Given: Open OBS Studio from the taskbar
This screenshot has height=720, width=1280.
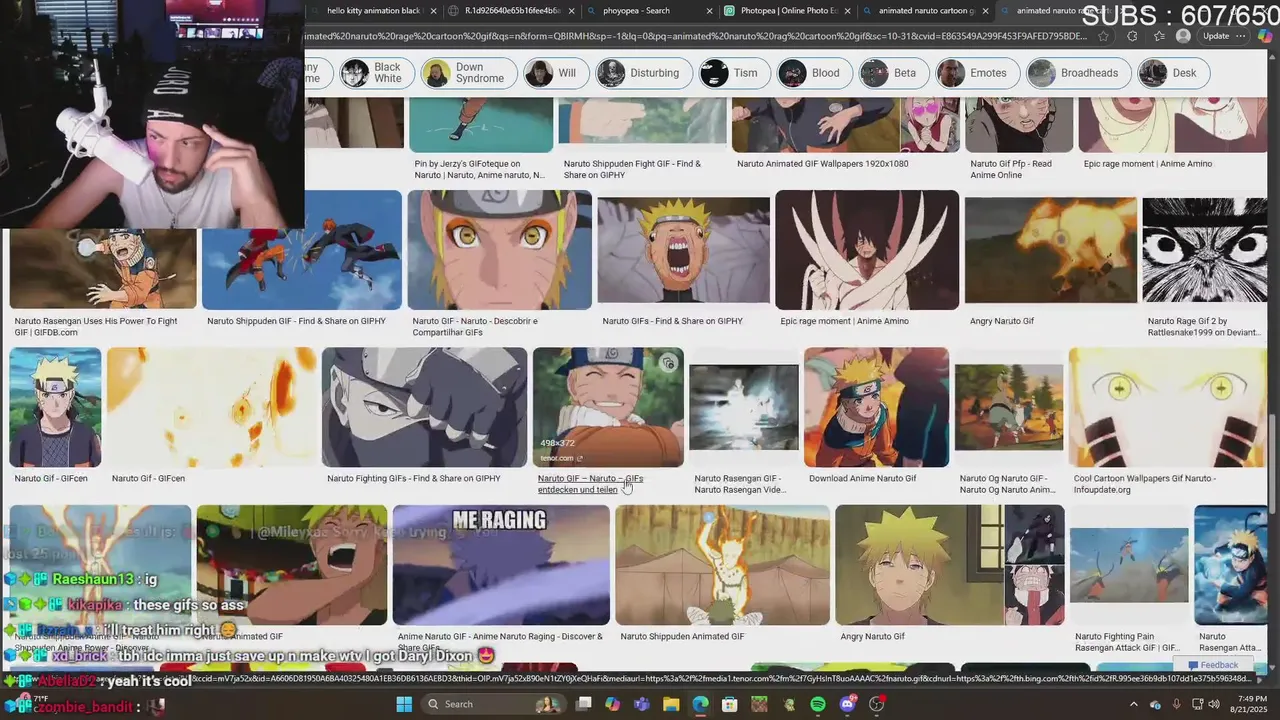Looking at the screenshot, I should pyautogui.click(x=877, y=704).
